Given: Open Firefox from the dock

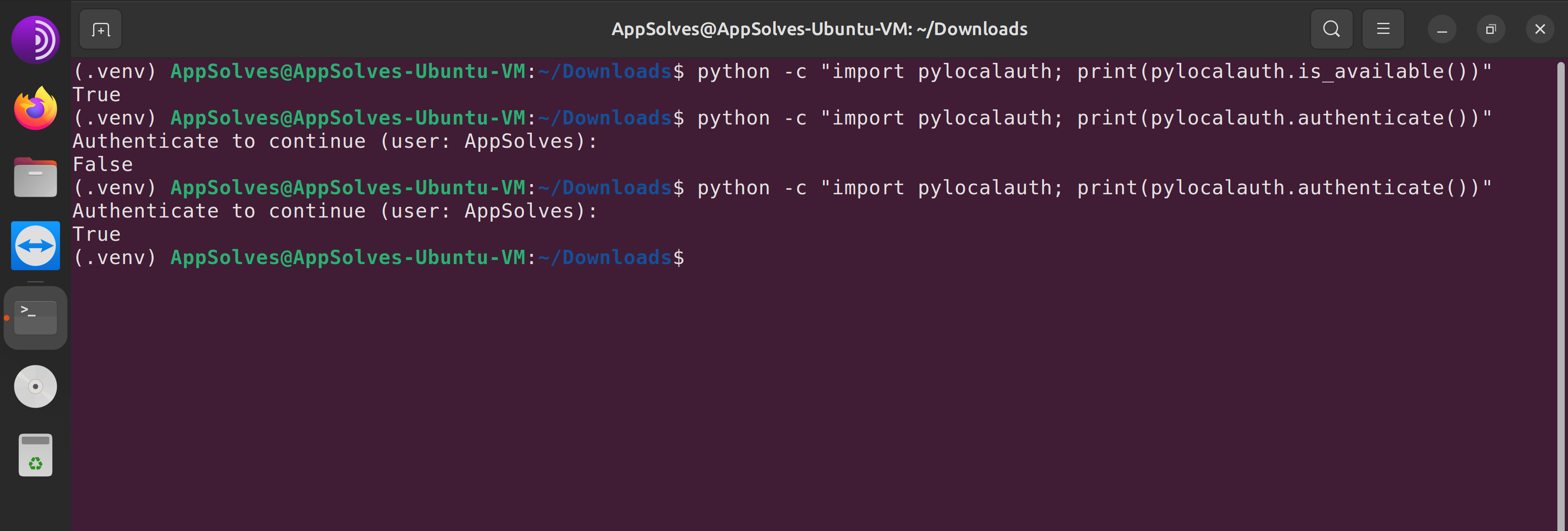Looking at the screenshot, I should click(x=35, y=108).
